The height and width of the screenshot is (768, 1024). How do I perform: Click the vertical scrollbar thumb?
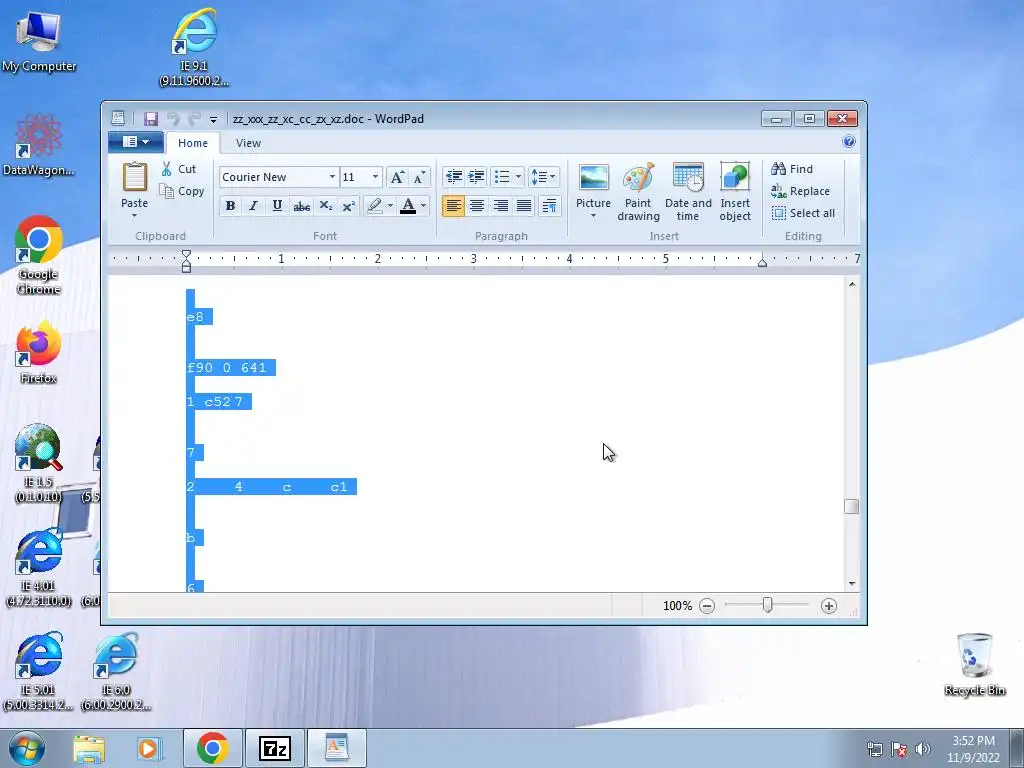pos(852,506)
